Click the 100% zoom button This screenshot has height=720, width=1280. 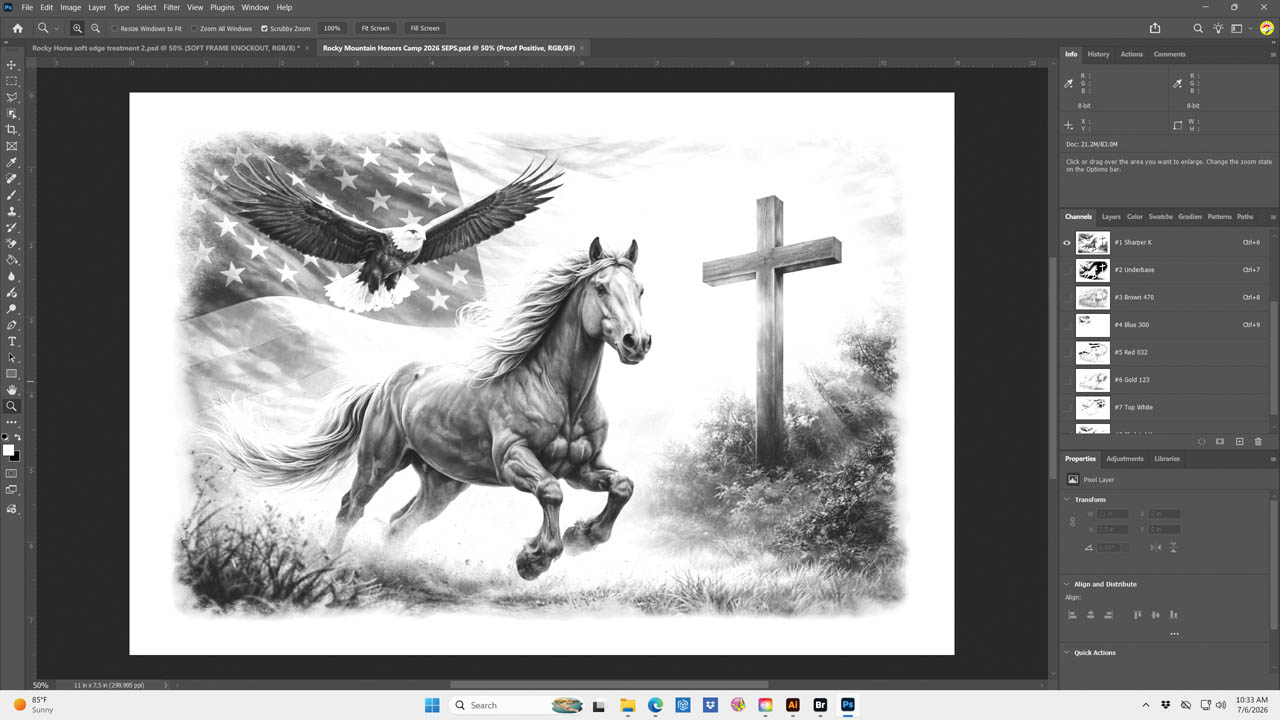332,29
